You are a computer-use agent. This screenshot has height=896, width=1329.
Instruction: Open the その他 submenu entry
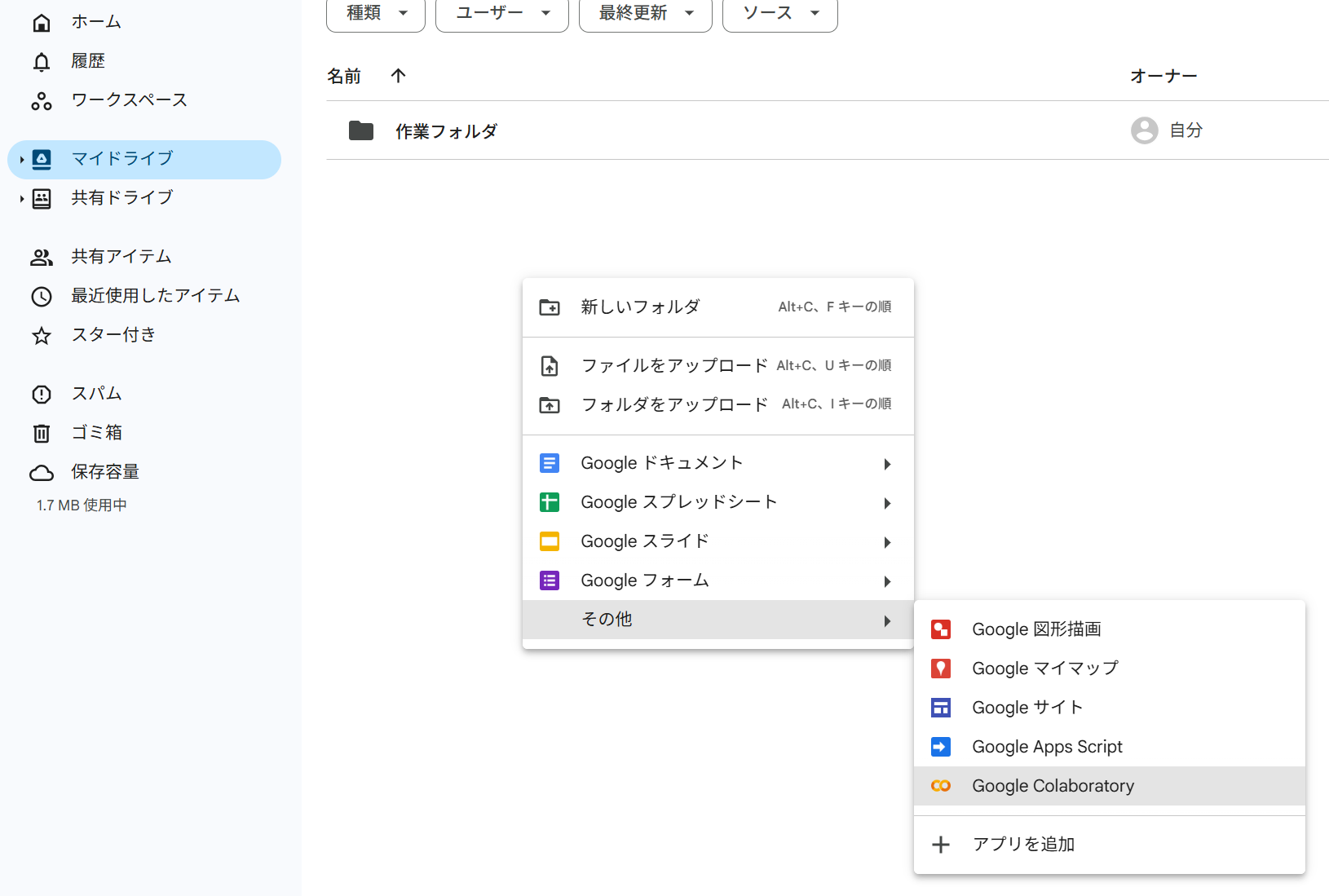click(x=607, y=619)
